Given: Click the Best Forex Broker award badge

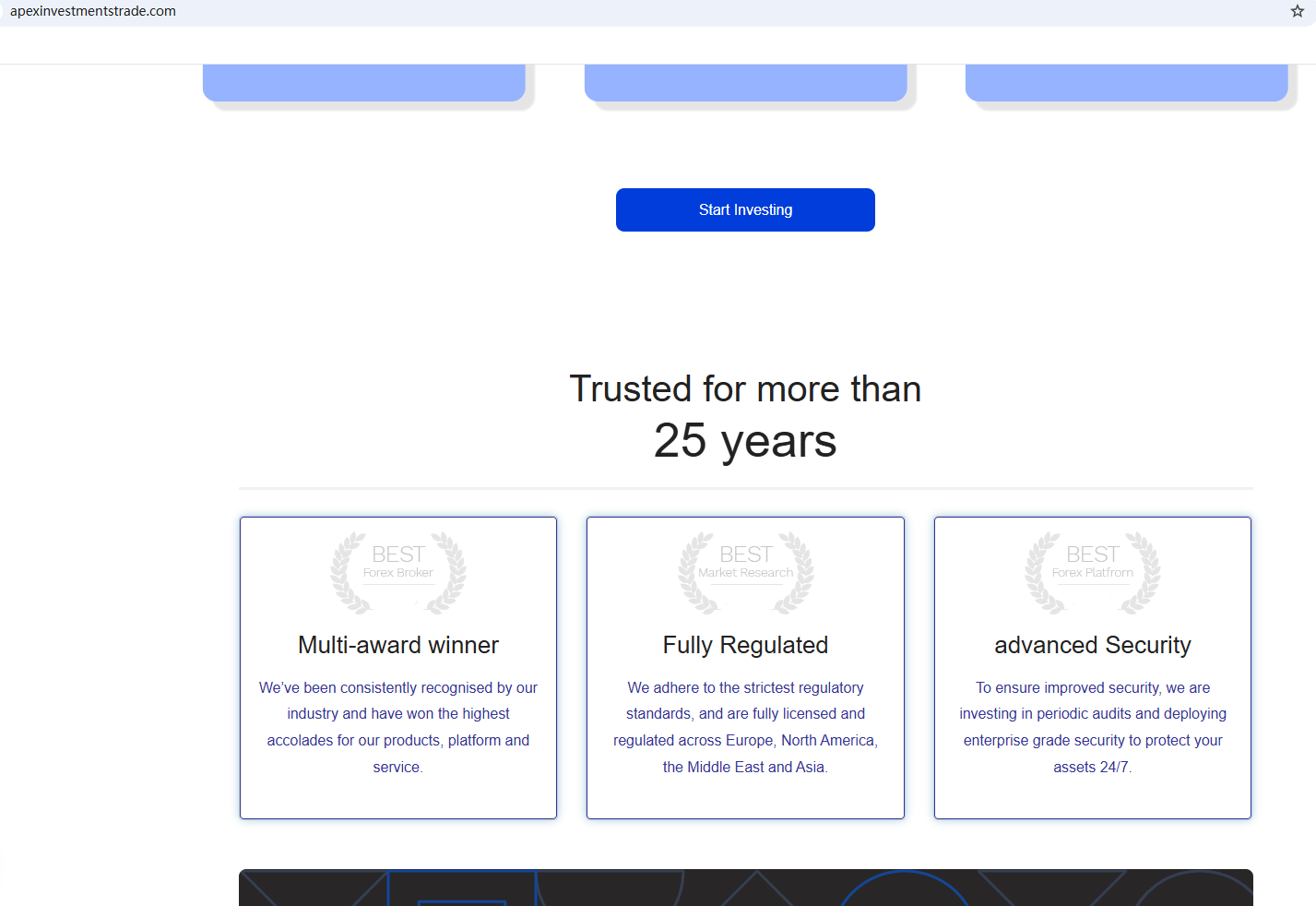Looking at the screenshot, I should (x=398, y=572).
